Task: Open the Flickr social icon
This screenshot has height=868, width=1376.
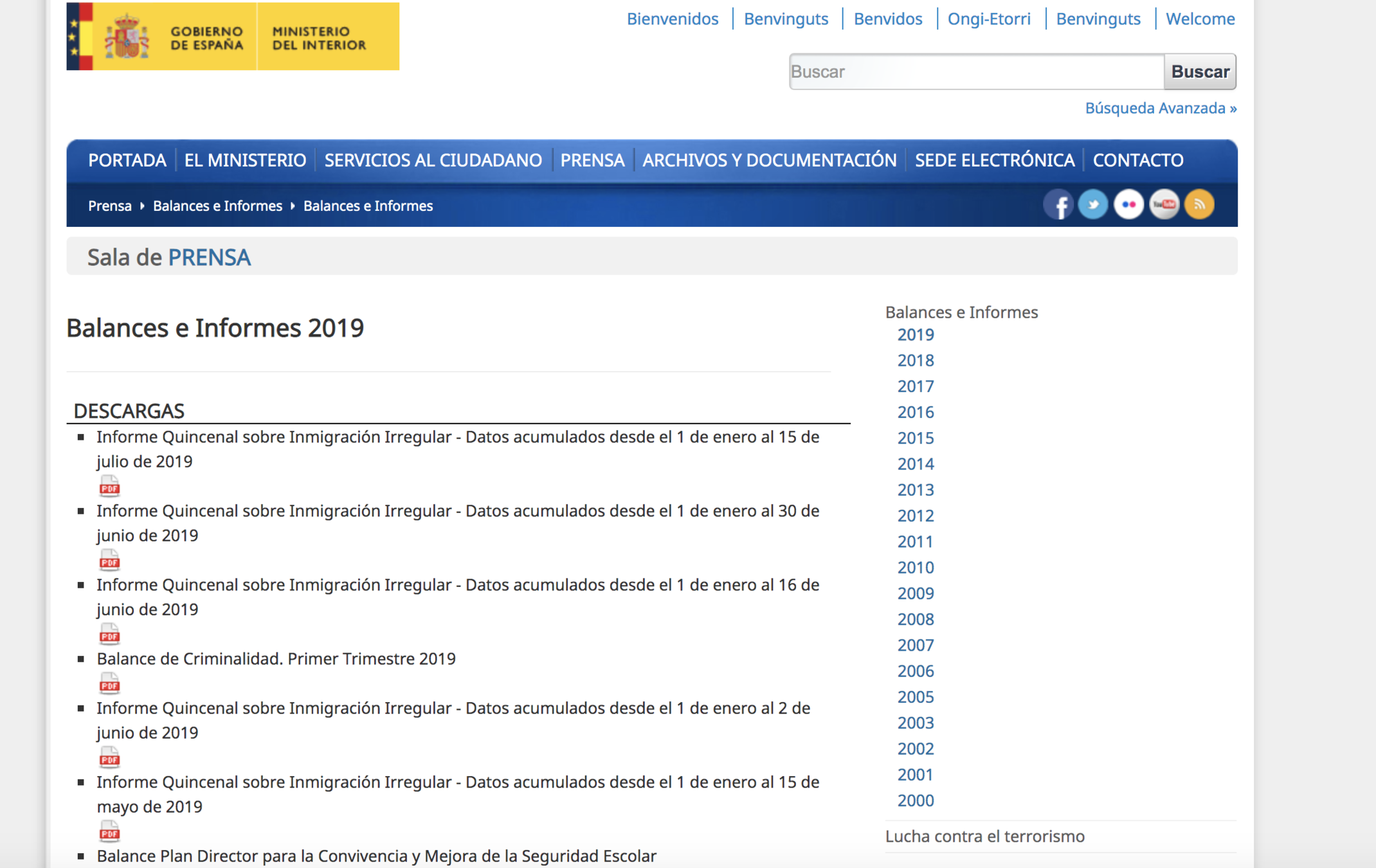Action: 1128,205
